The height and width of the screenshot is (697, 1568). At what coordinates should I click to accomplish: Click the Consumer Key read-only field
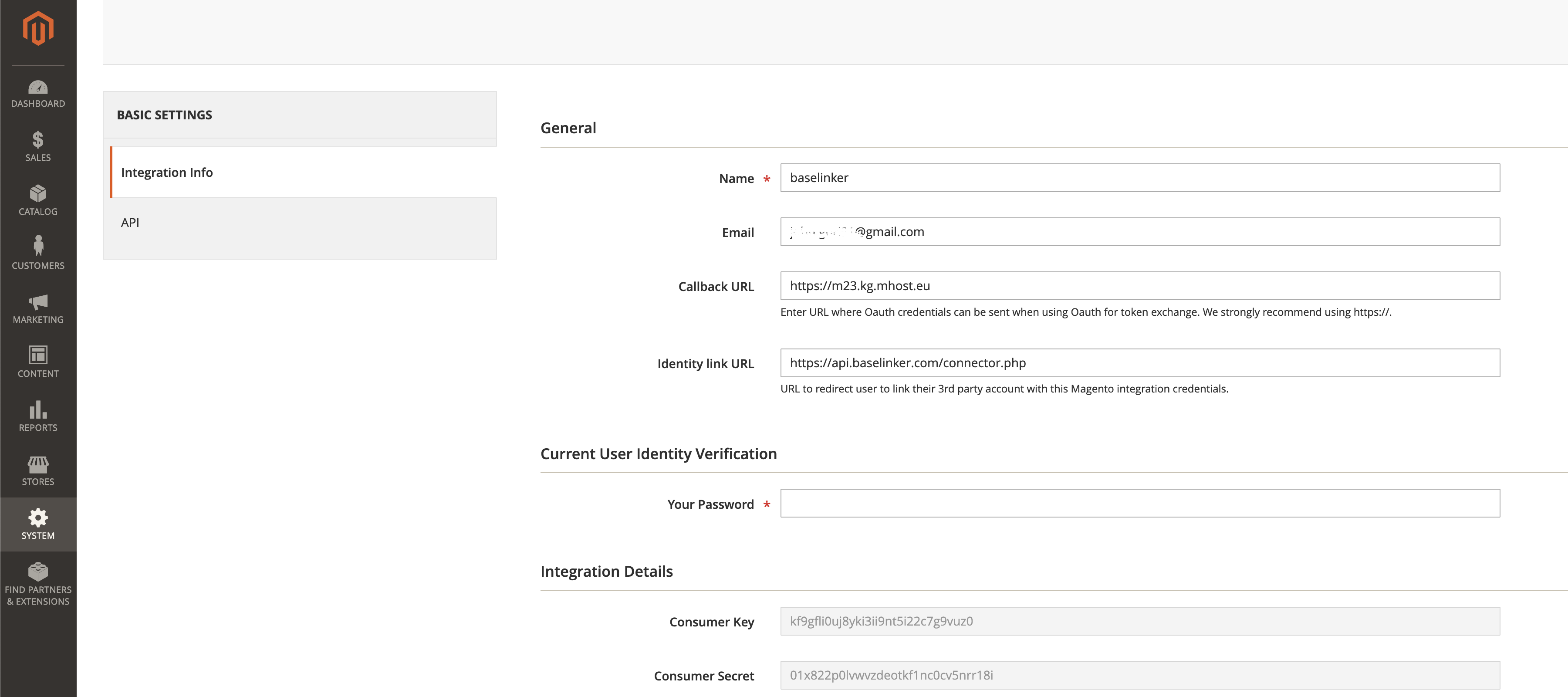[x=1139, y=621]
